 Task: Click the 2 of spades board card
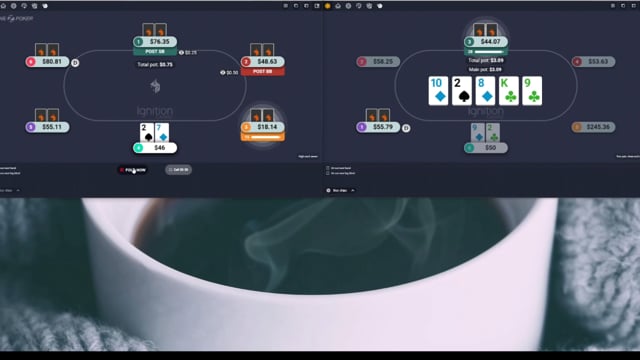pos(462,91)
